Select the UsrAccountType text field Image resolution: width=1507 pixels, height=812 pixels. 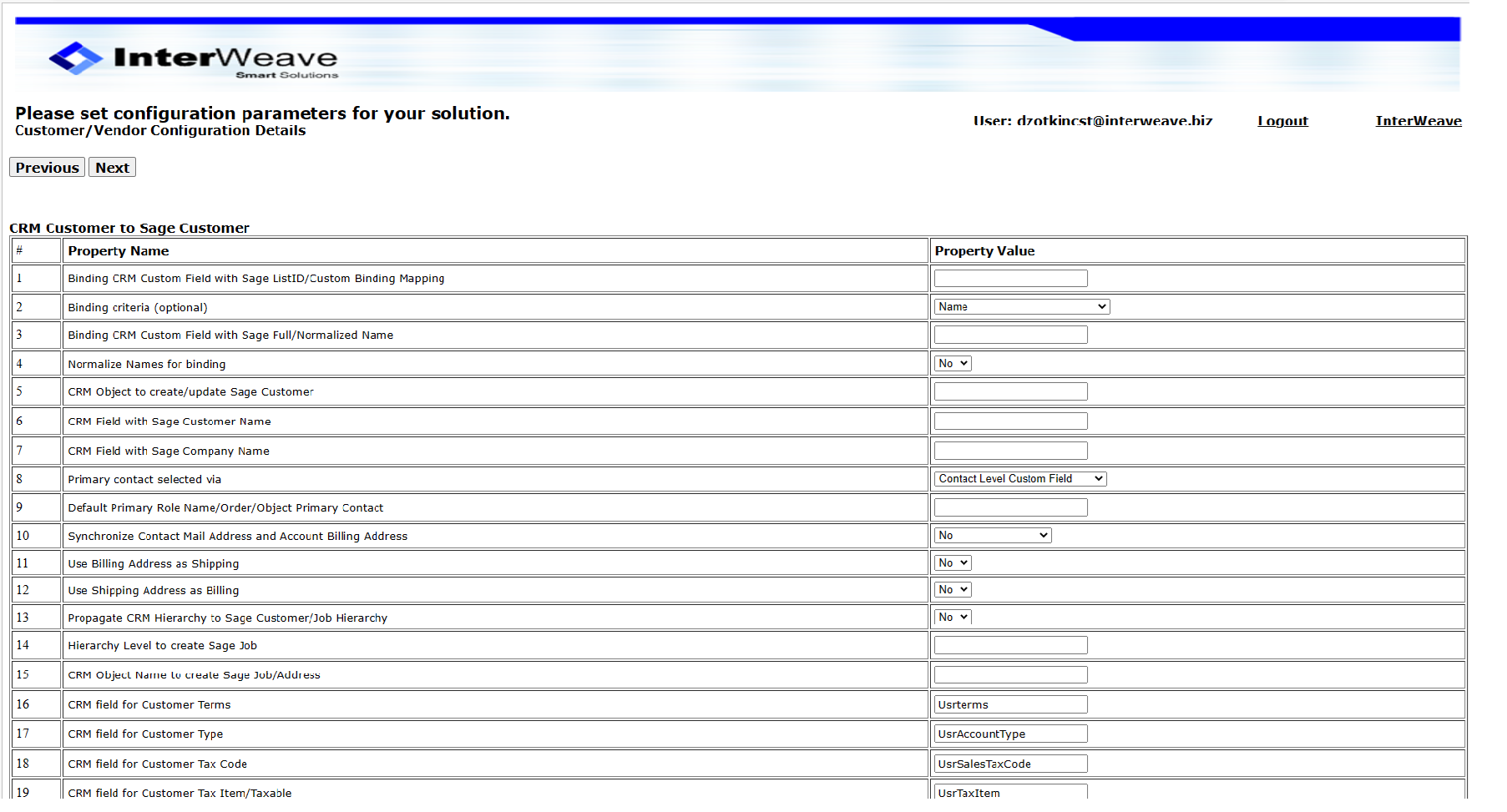coord(1010,733)
